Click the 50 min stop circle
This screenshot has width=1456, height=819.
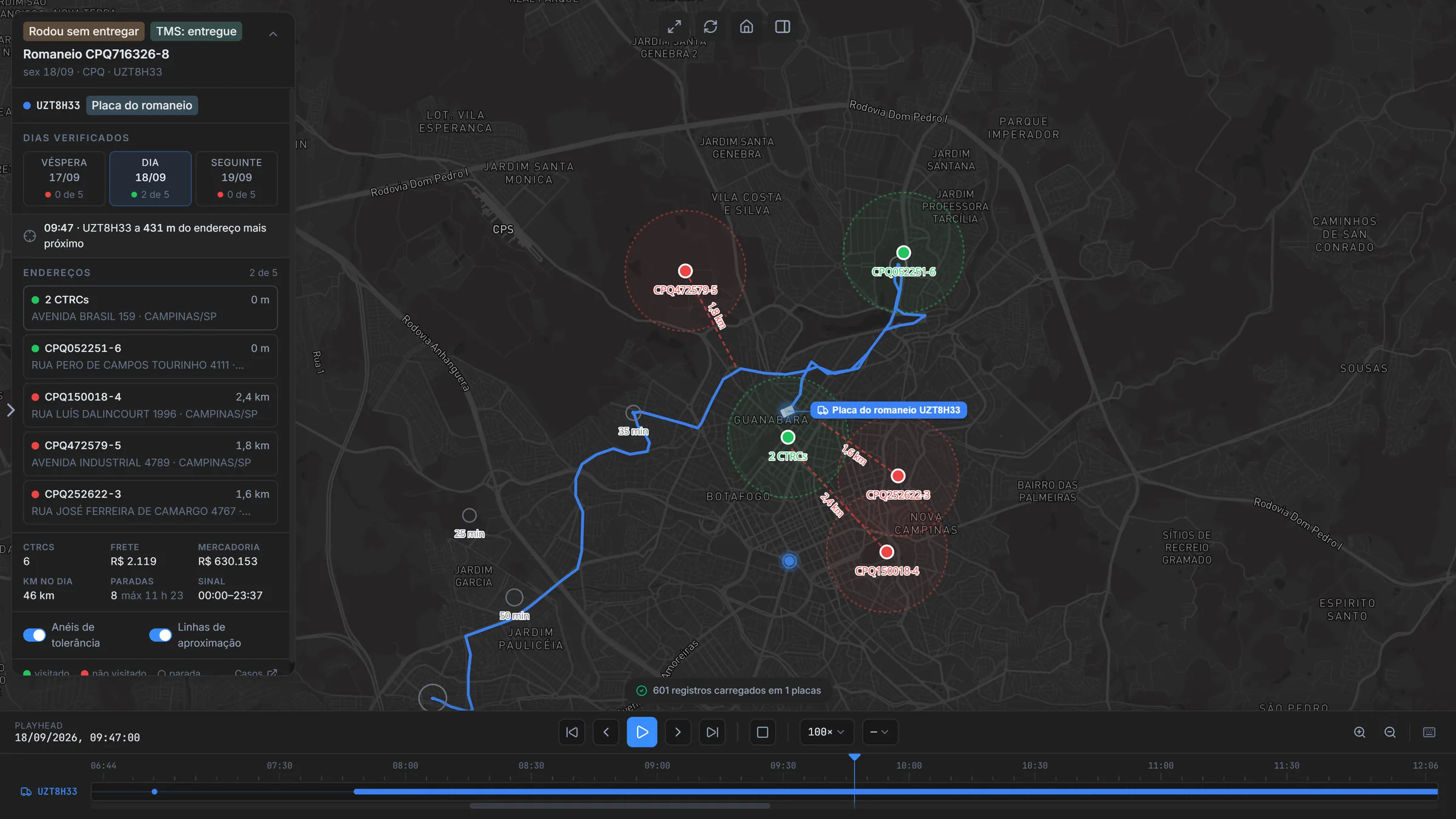pos(514,598)
